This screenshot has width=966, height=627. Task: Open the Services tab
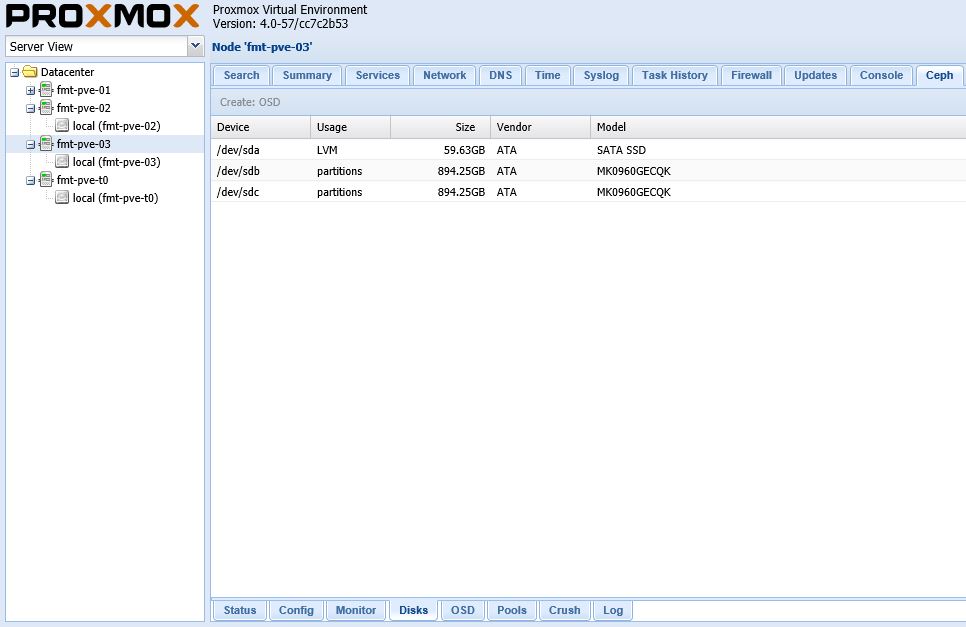378,75
